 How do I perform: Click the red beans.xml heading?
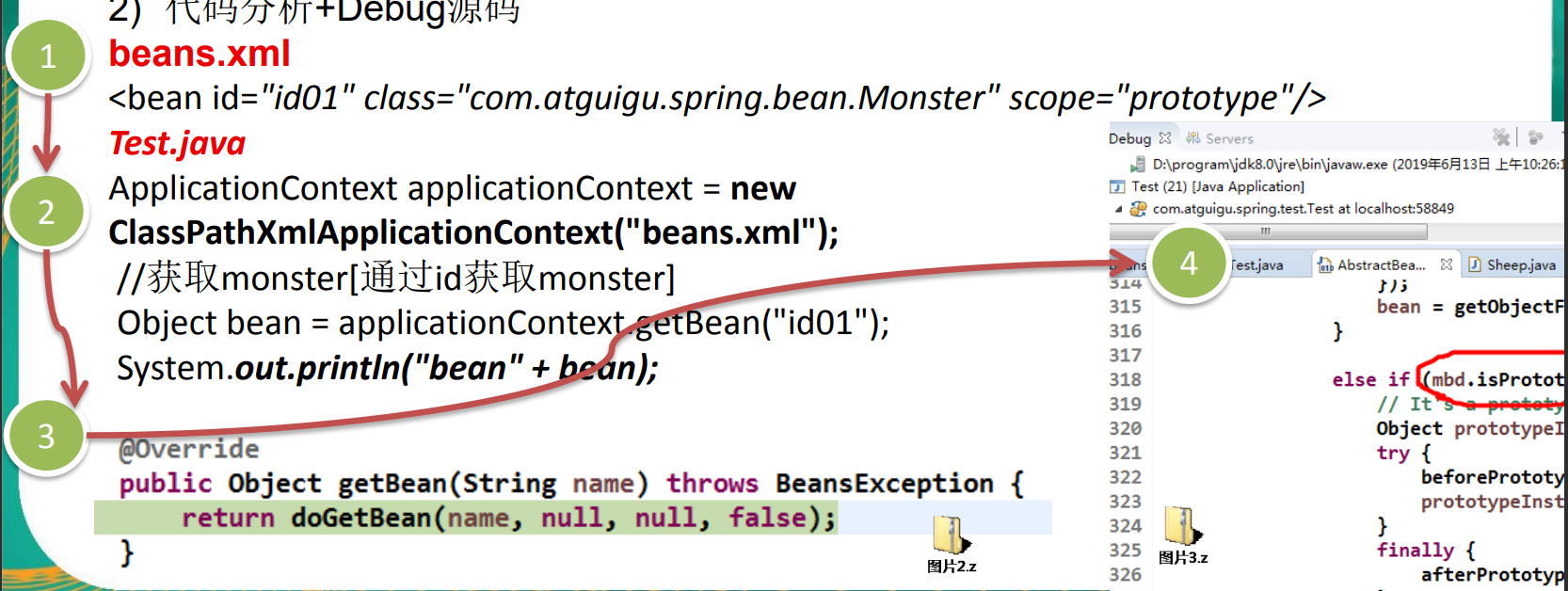[200, 54]
